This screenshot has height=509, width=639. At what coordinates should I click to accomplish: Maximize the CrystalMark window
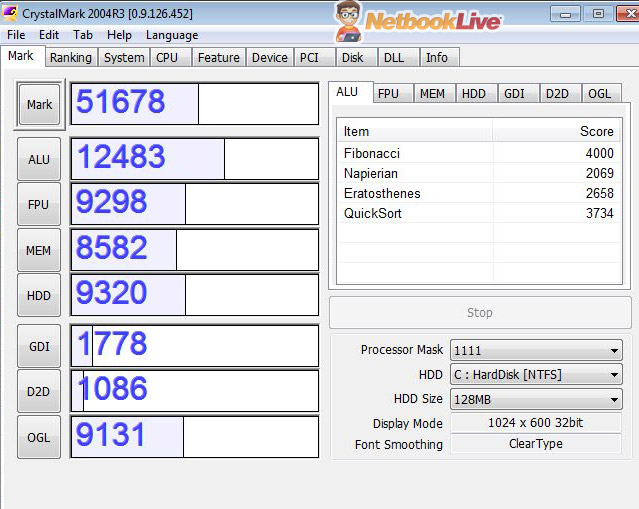[x=598, y=14]
